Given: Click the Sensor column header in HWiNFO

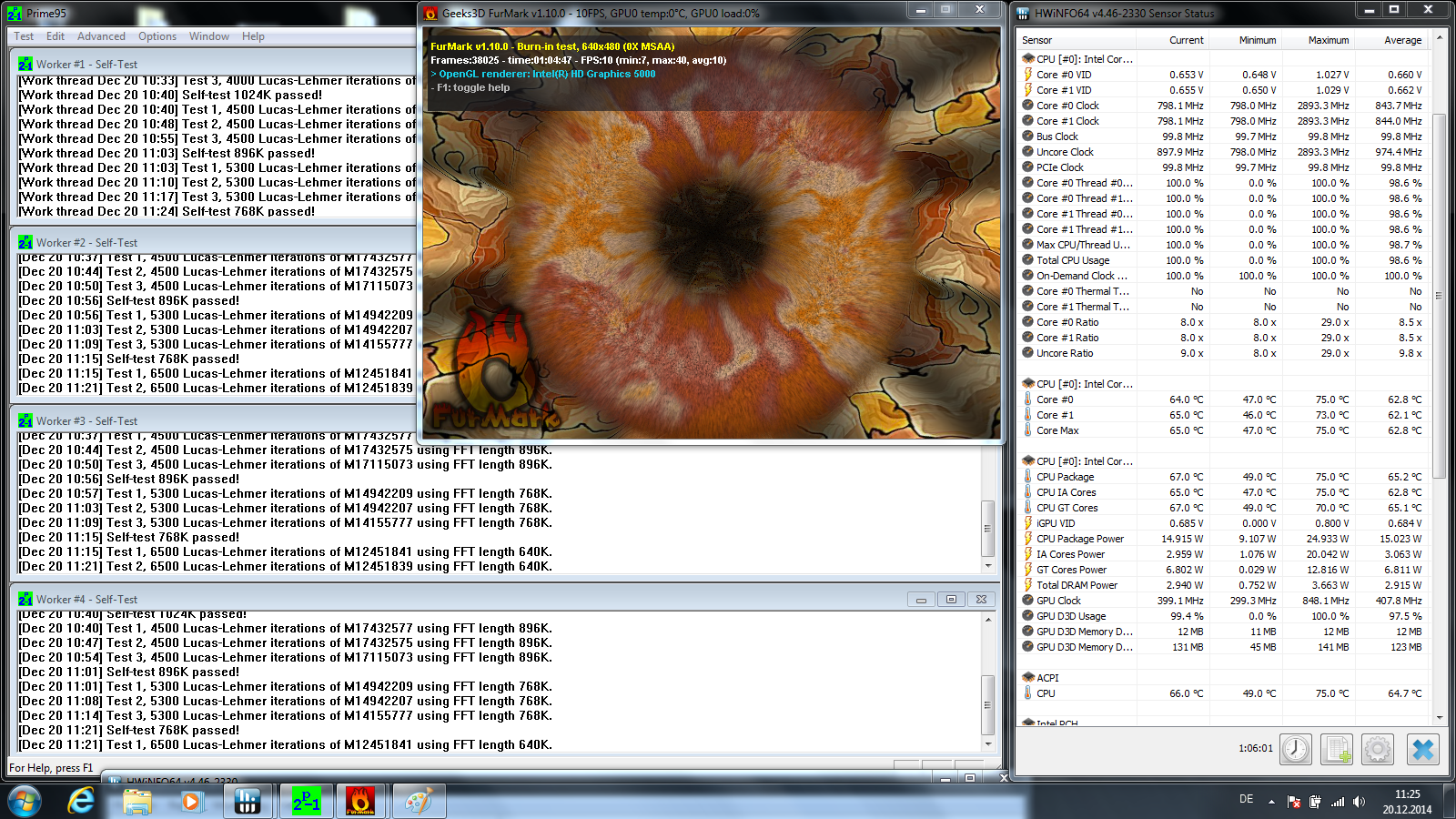Looking at the screenshot, I should [1077, 40].
